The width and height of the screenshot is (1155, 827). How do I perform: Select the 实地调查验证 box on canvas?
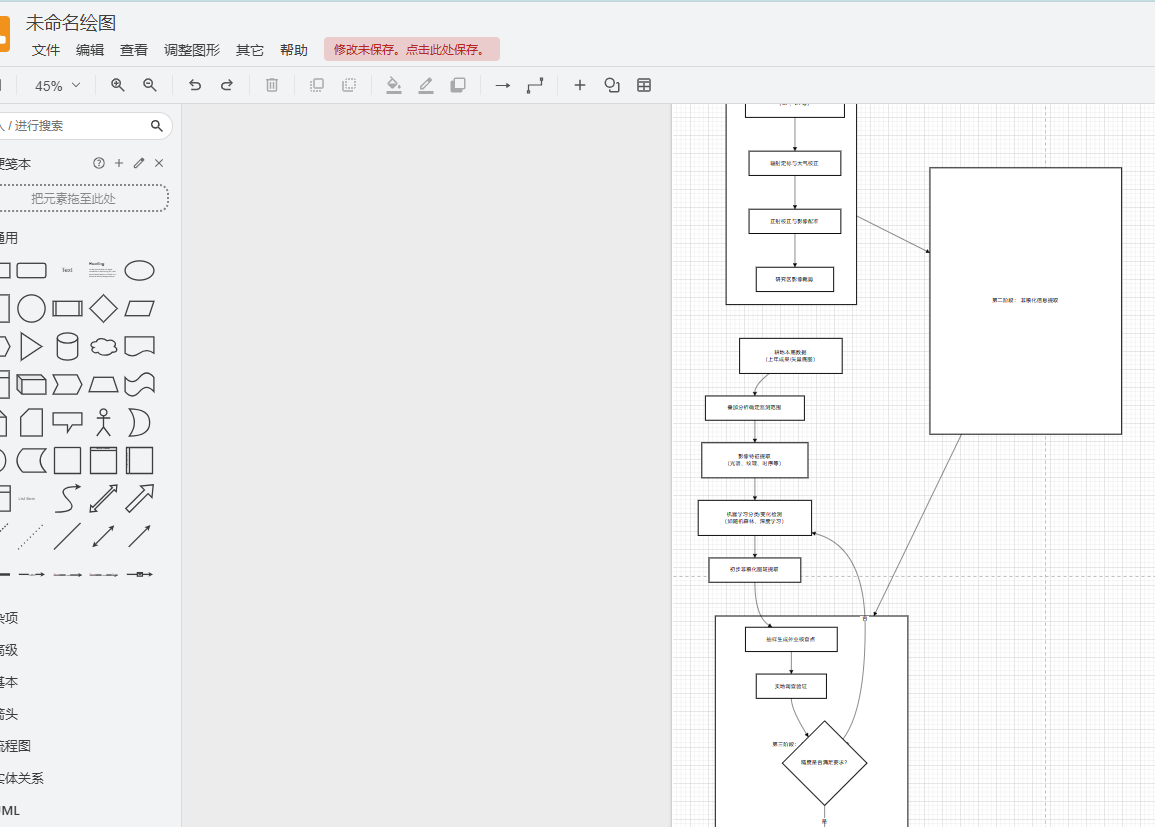[791, 686]
